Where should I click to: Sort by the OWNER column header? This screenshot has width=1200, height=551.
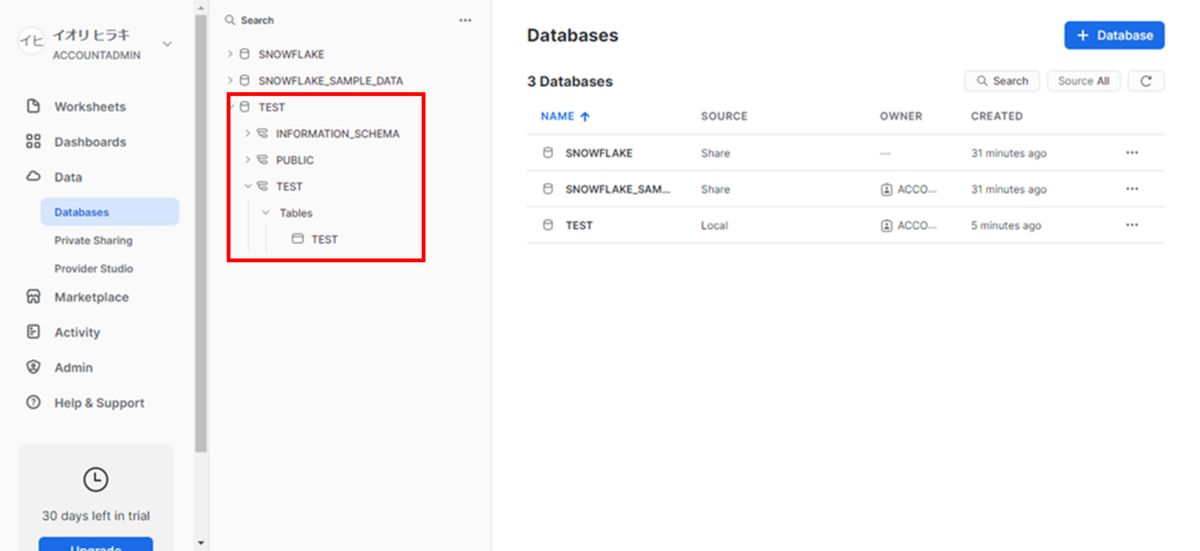[x=901, y=116]
